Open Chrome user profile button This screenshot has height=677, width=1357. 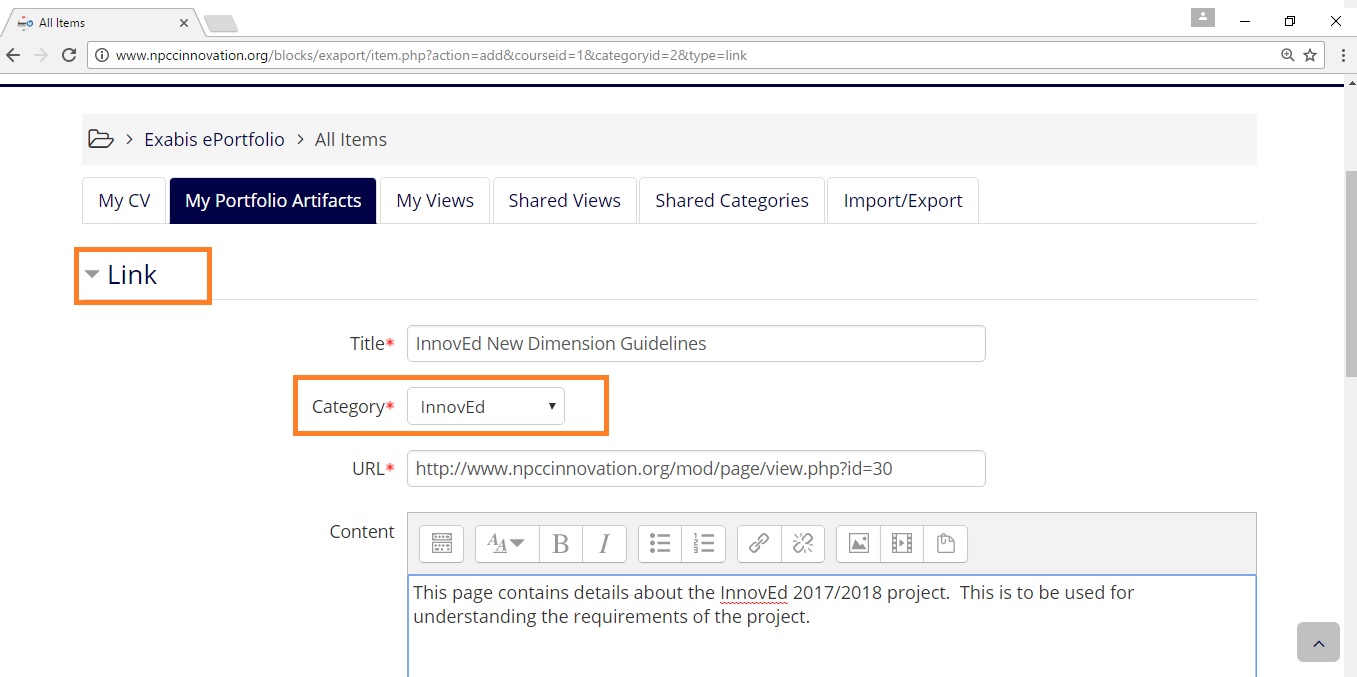click(1202, 18)
